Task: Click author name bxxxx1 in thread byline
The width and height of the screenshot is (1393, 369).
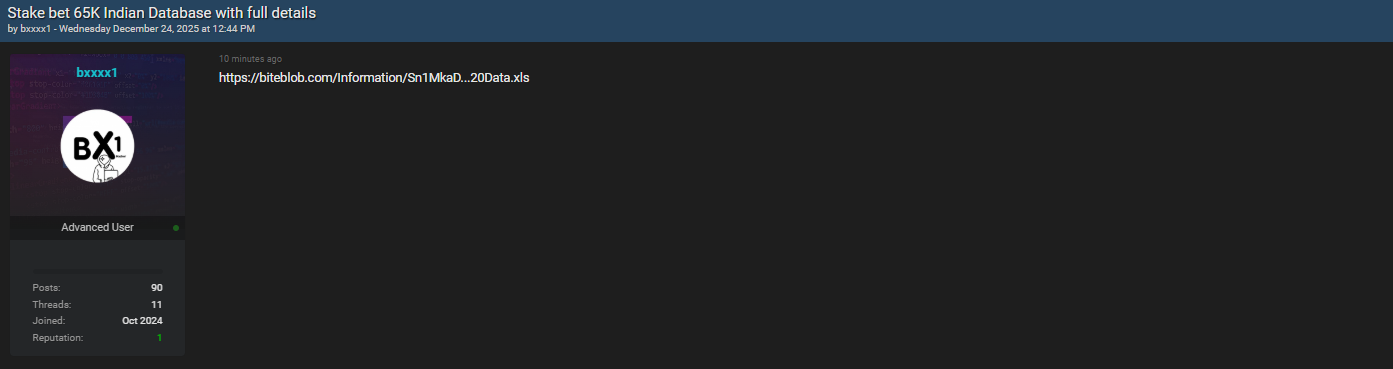Action: pos(35,28)
